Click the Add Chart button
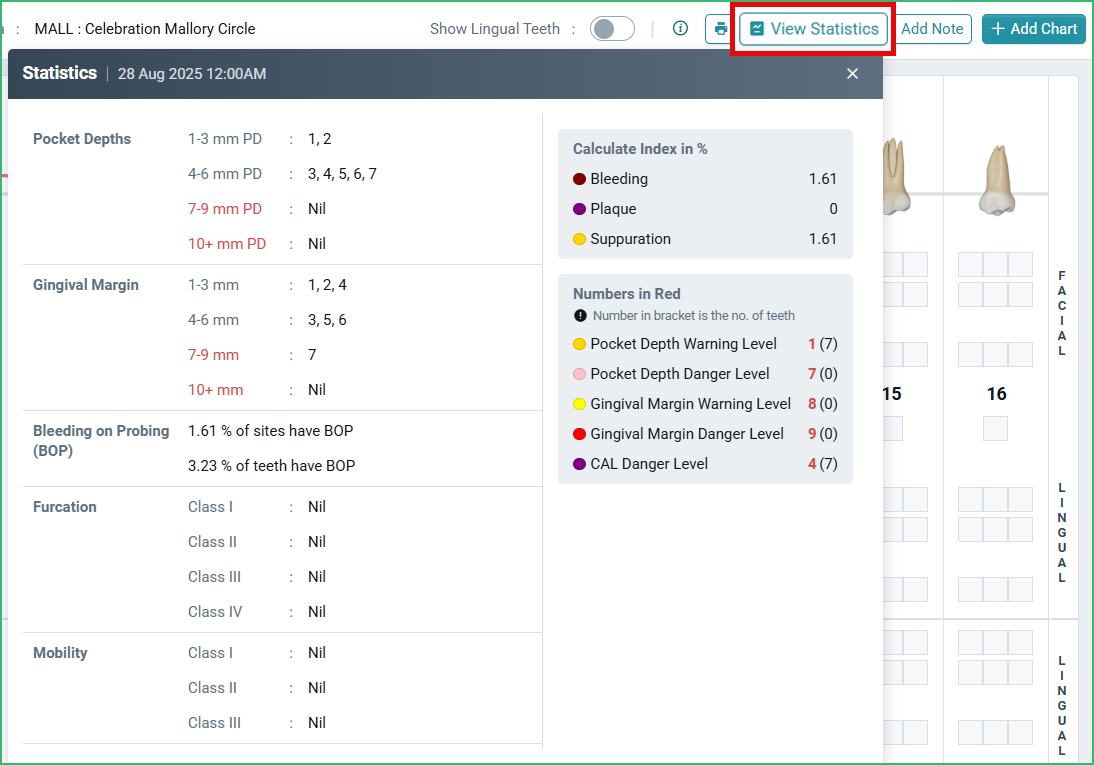 tap(1034, 29)
